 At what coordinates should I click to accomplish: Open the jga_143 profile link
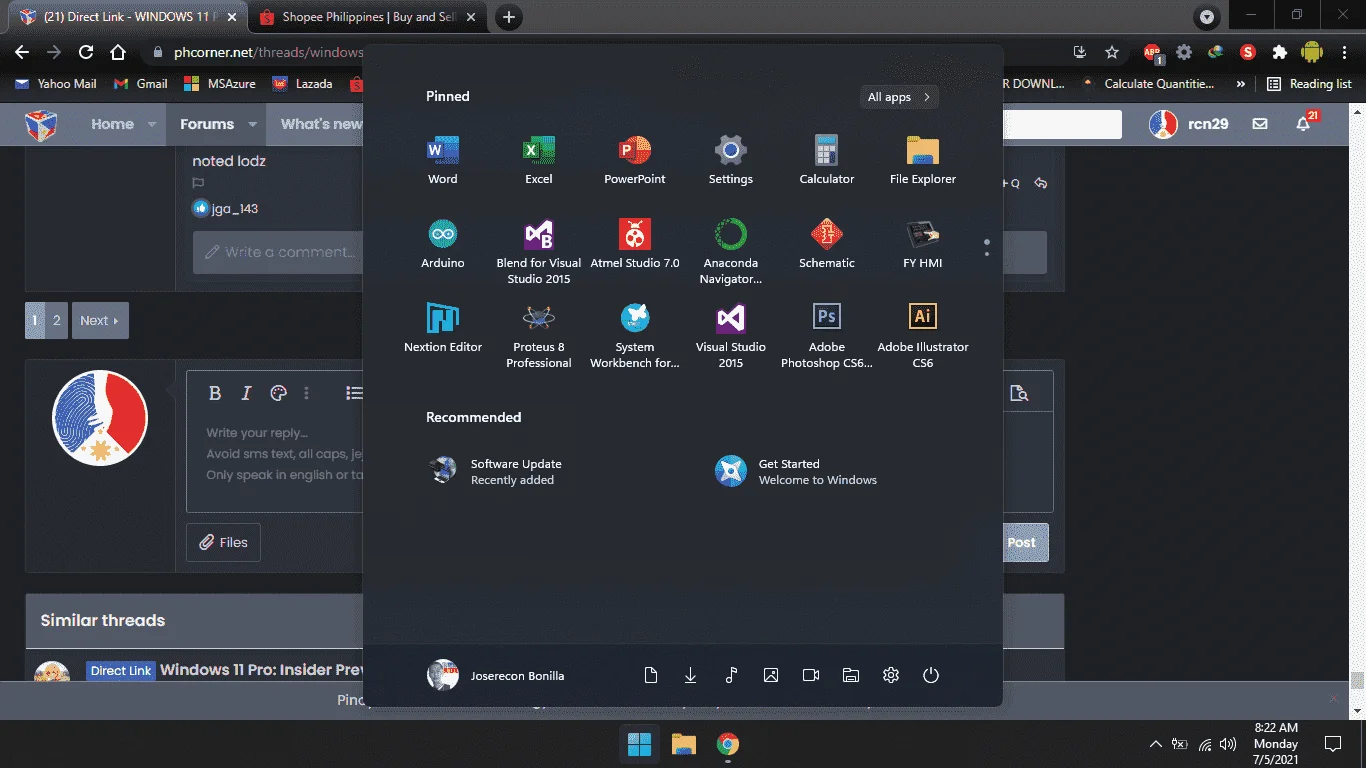[235, 209]
